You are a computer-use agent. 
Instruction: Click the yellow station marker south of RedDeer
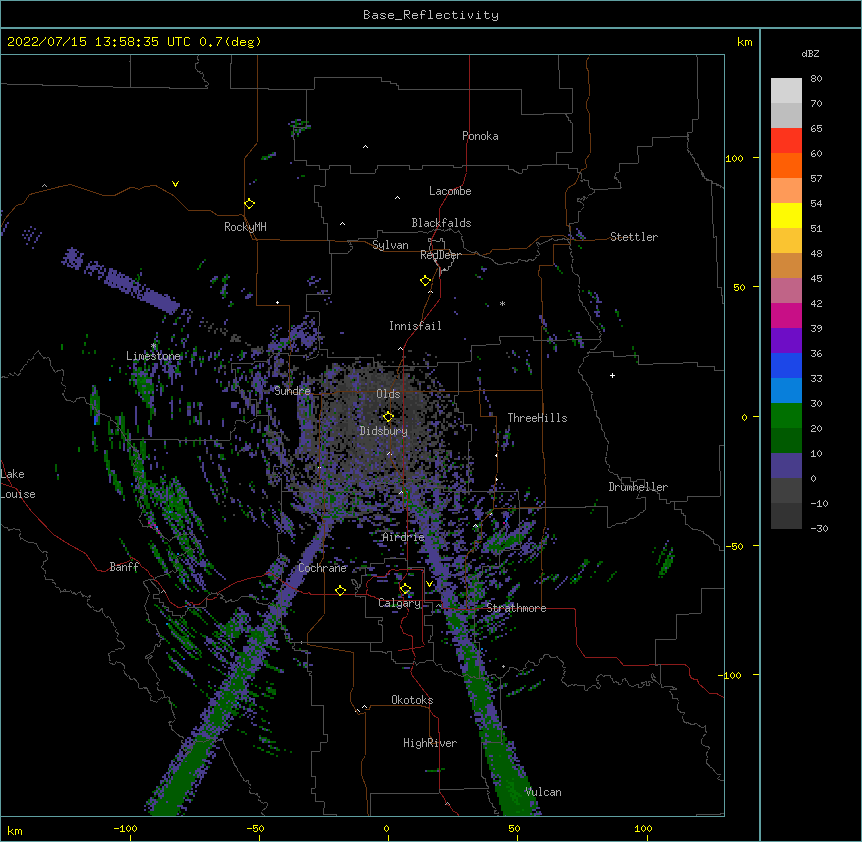point(425,281)
